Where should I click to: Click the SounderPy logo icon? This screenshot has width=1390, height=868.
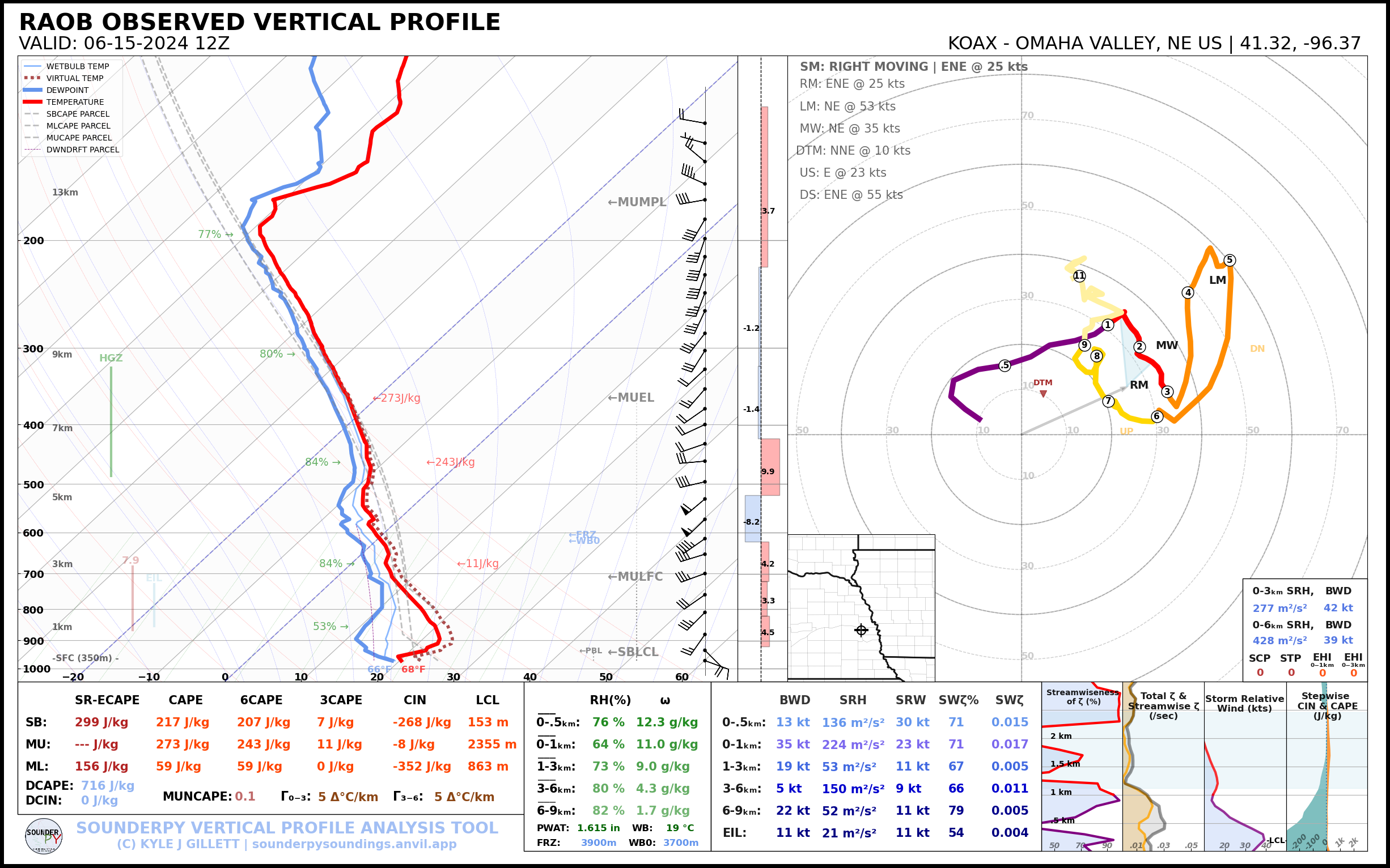point(44,836)
